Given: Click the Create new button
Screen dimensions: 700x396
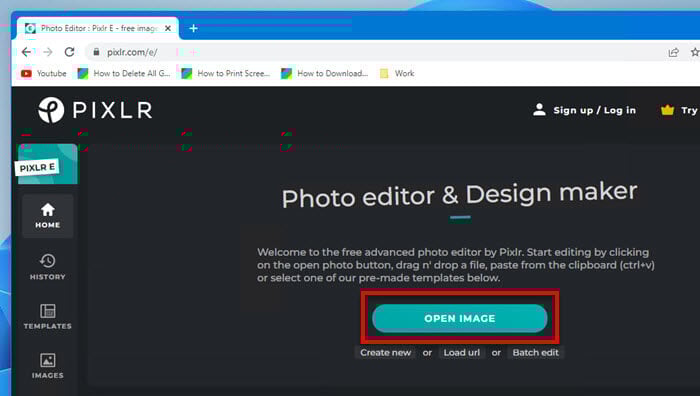Looking at the screenshot, I should tap(386, 353).
